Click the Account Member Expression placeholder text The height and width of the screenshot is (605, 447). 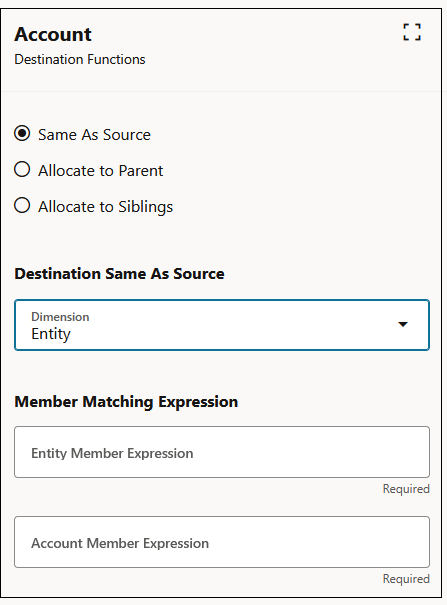(120, 543)
